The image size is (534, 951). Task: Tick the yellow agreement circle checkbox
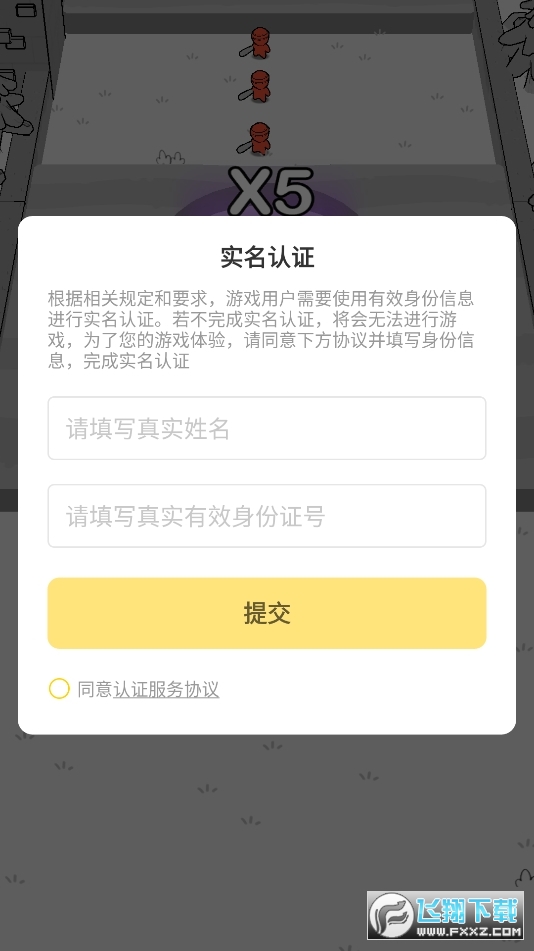pos(59,688)
